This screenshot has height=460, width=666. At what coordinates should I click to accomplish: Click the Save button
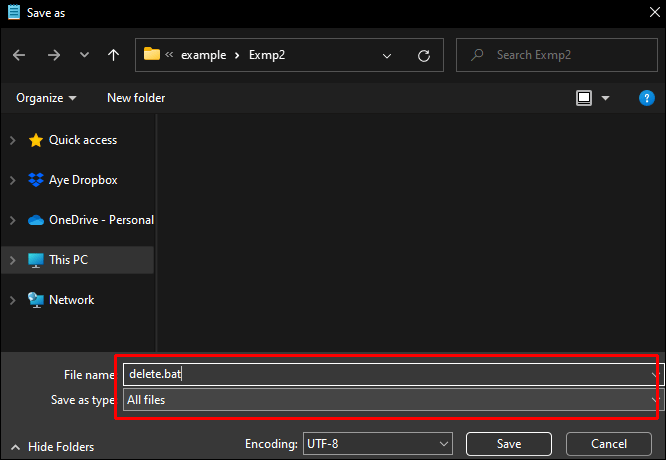(509, 444)
